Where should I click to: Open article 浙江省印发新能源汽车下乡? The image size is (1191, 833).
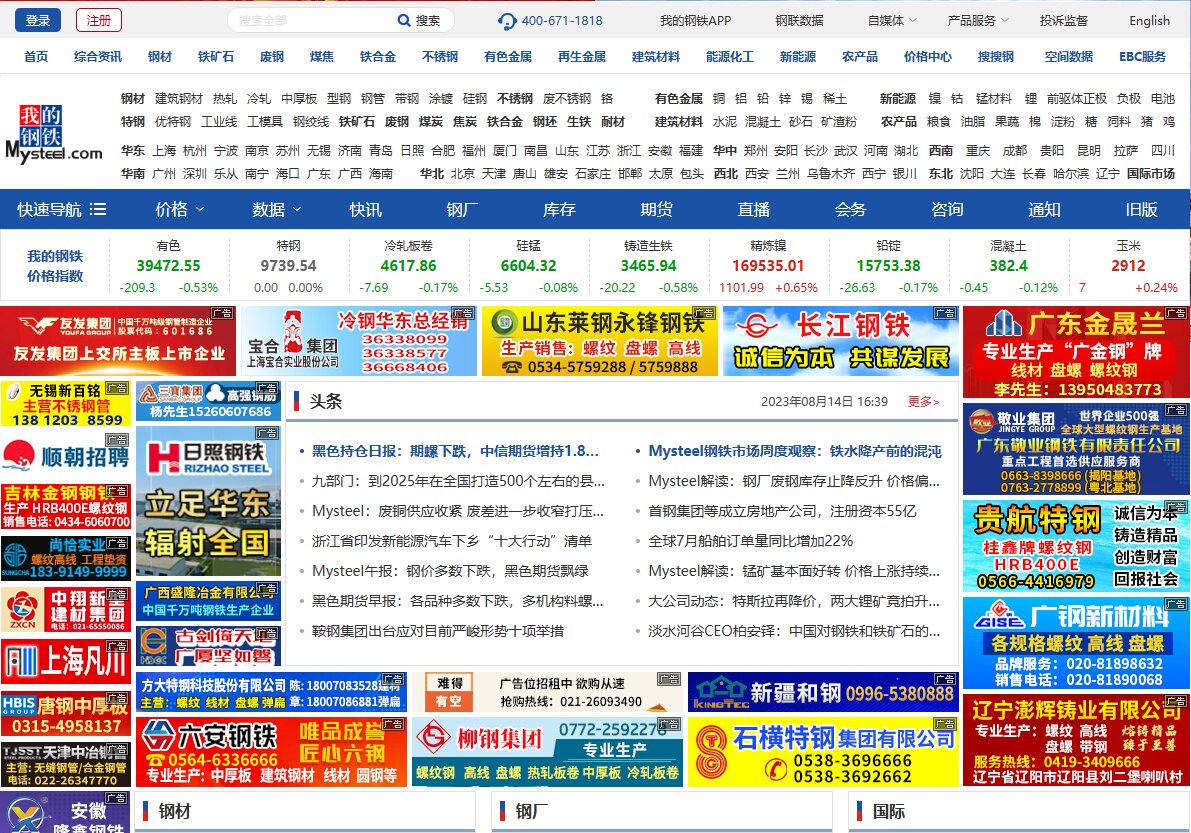[x=451, y=541]
